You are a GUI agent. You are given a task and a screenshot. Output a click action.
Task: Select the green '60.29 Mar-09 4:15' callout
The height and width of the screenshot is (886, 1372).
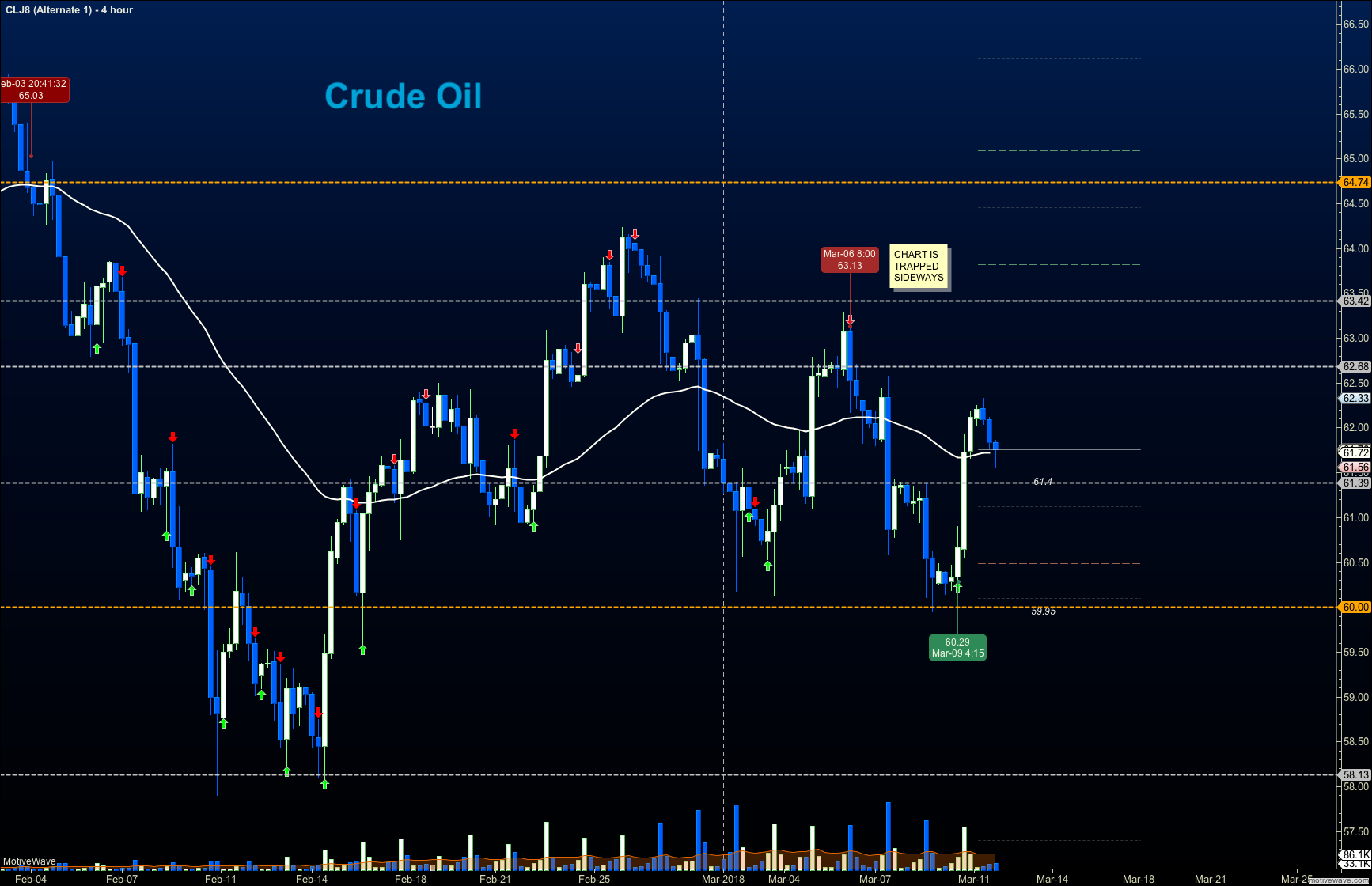(957, 646)
